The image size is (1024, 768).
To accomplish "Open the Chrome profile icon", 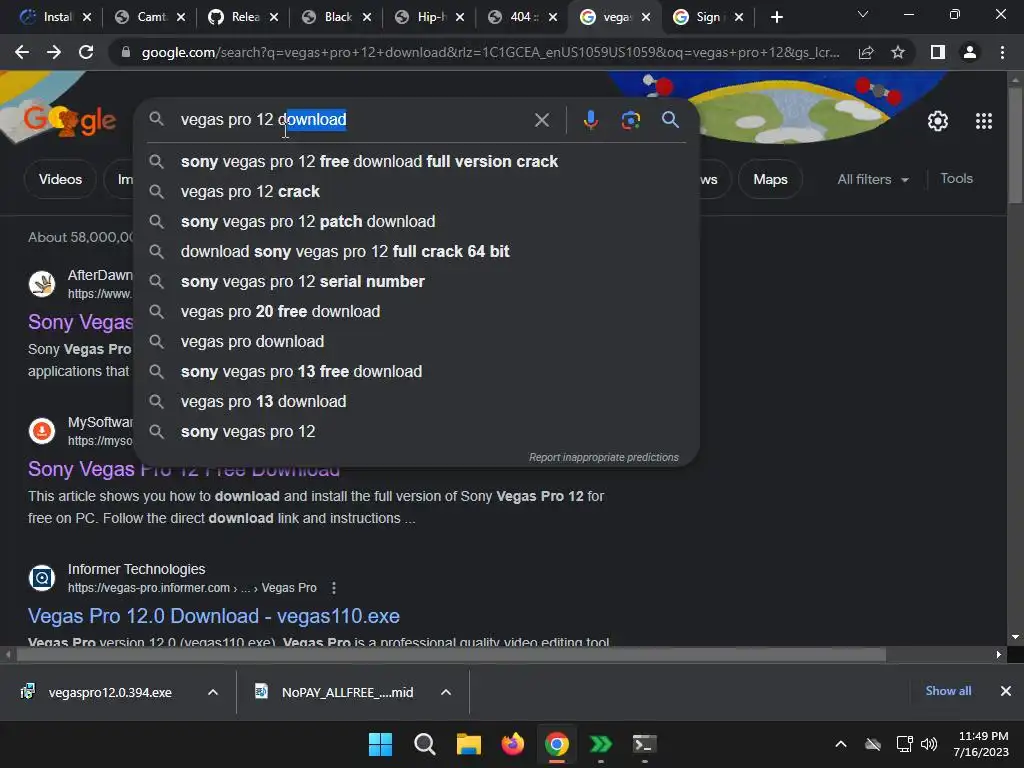I will (x=970, y=52).
